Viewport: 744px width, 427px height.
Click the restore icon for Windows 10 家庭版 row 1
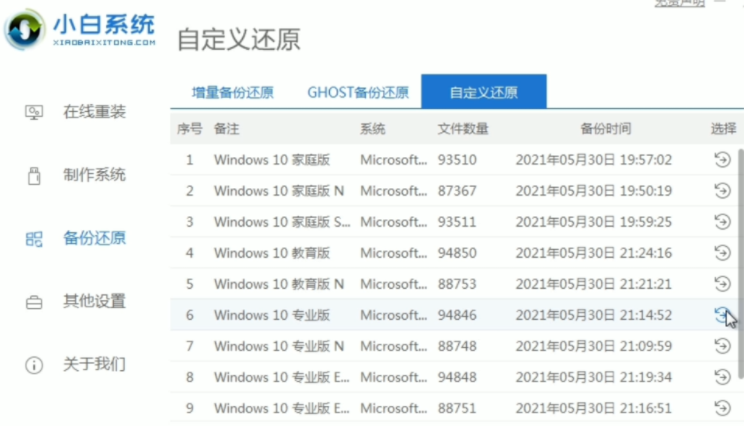tap(722, 159)
